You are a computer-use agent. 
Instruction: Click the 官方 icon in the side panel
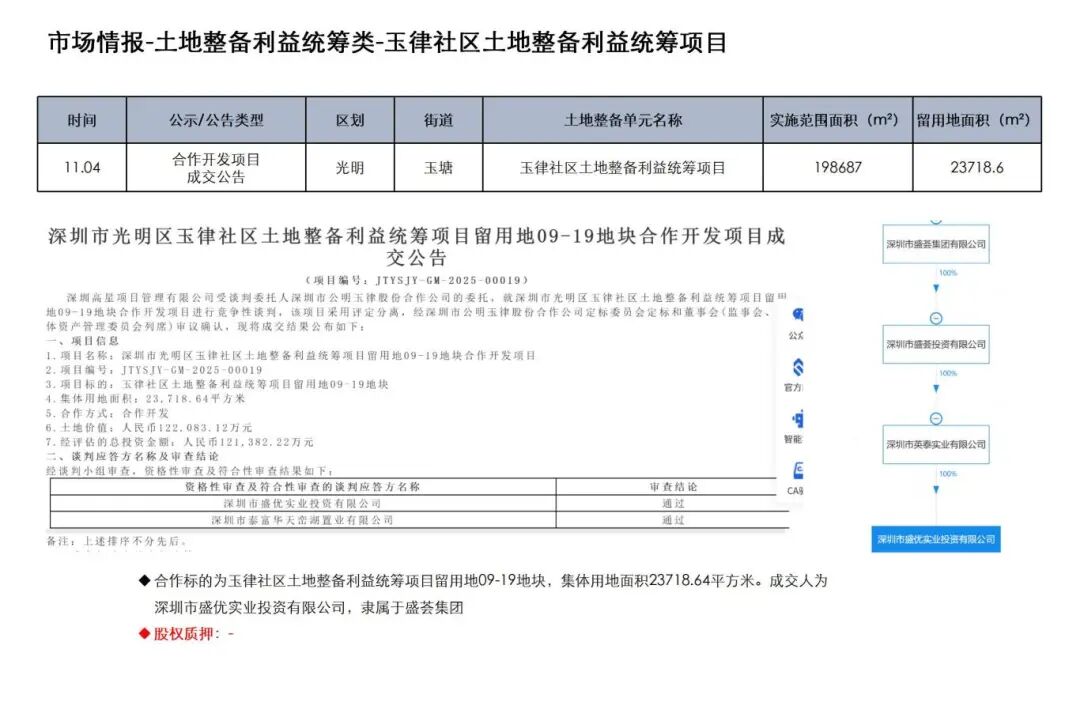click(x=797, y=368)
